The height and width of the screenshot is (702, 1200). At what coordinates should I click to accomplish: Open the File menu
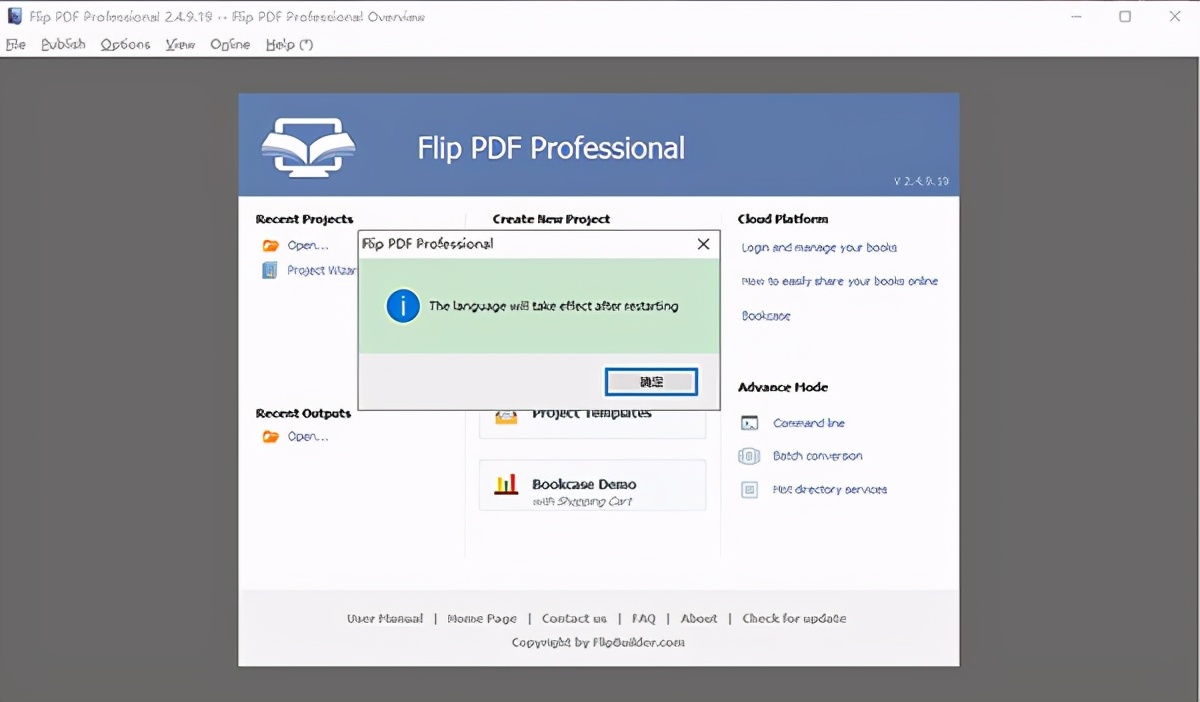click(x=16, y=44)
